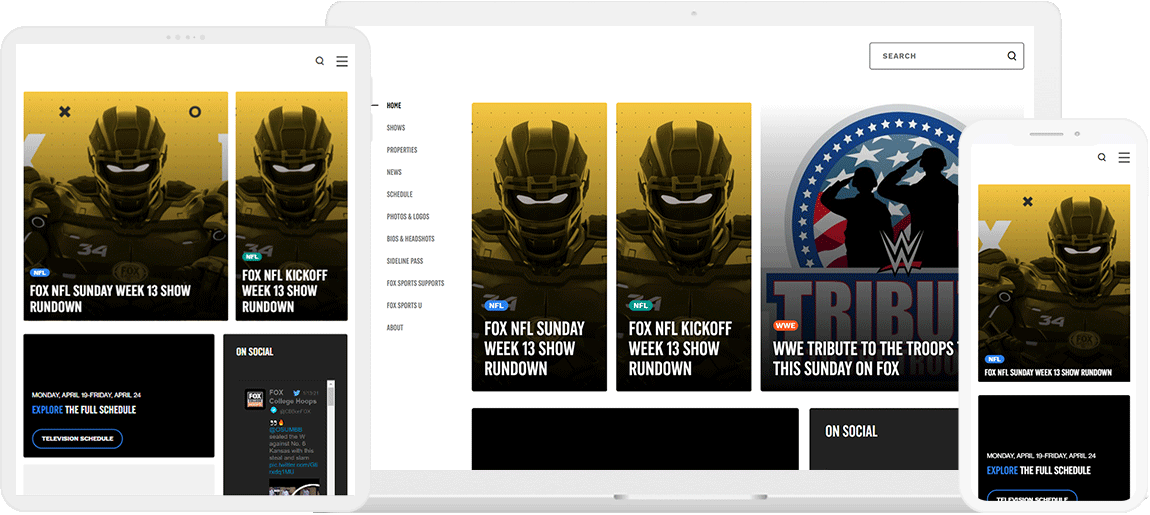Open FOX NFL KICKOFF card on tablet
Image resolution: width=1150 pixels, height=515 pixels.
291,206
